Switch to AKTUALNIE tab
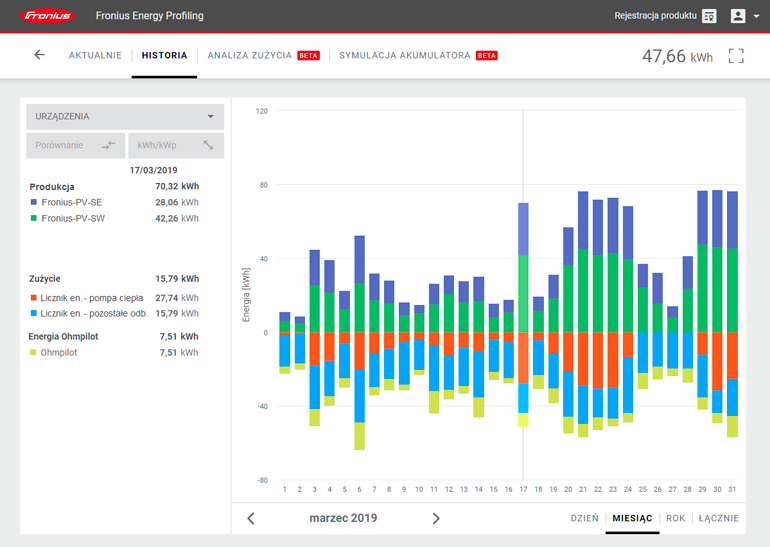 [95, 55]
